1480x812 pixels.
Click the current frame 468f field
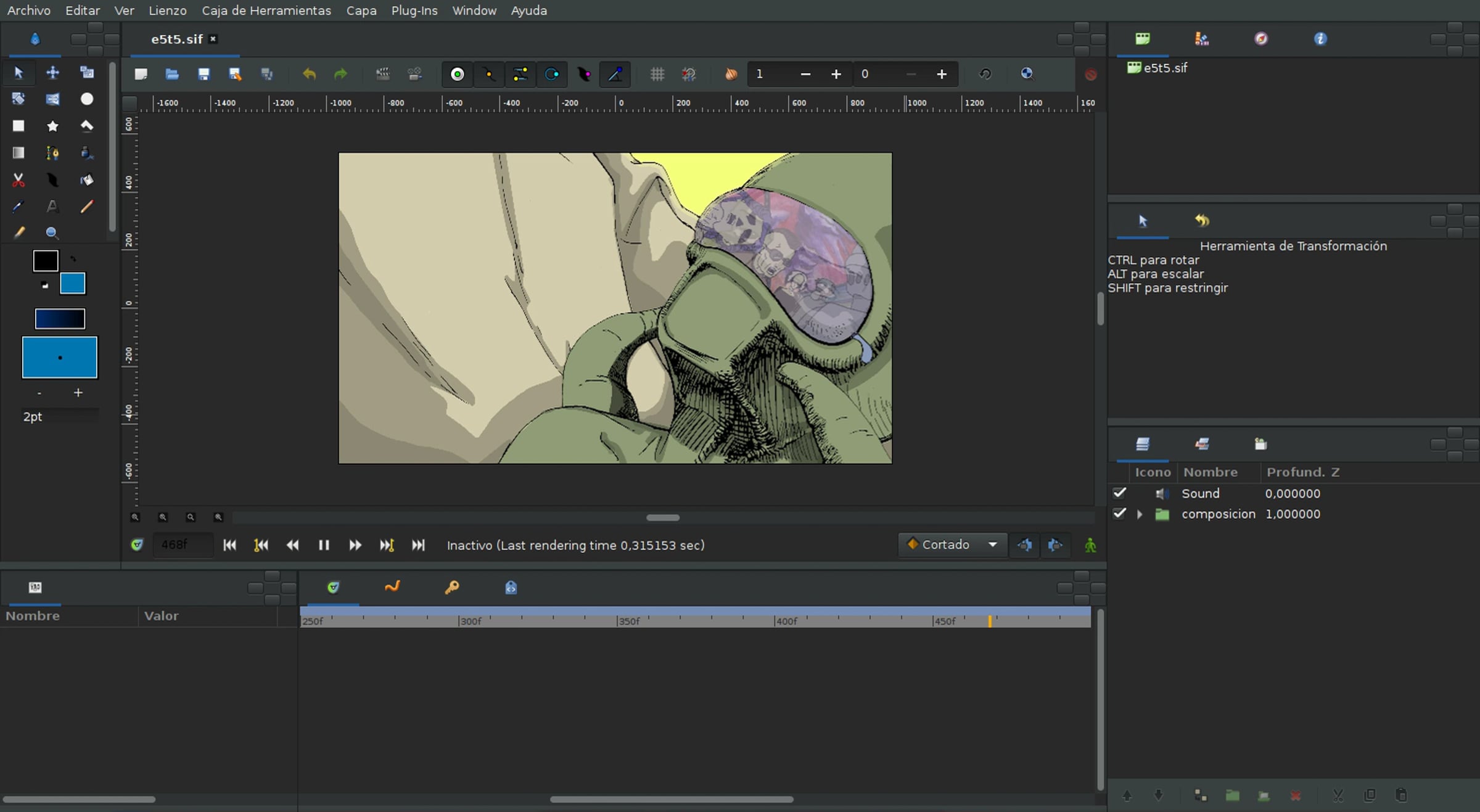183,545
